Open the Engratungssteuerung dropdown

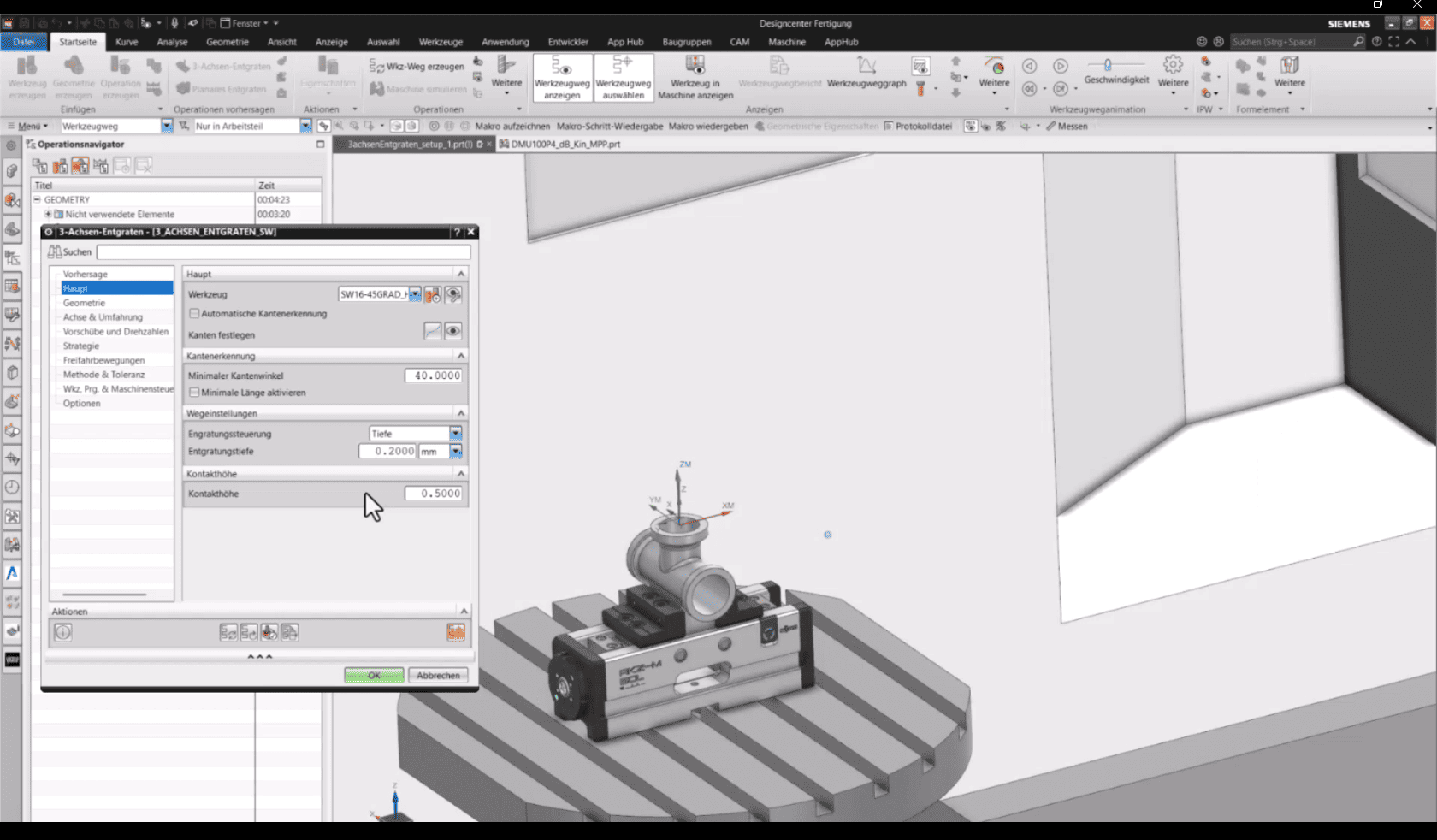click(x=456, y=434)
